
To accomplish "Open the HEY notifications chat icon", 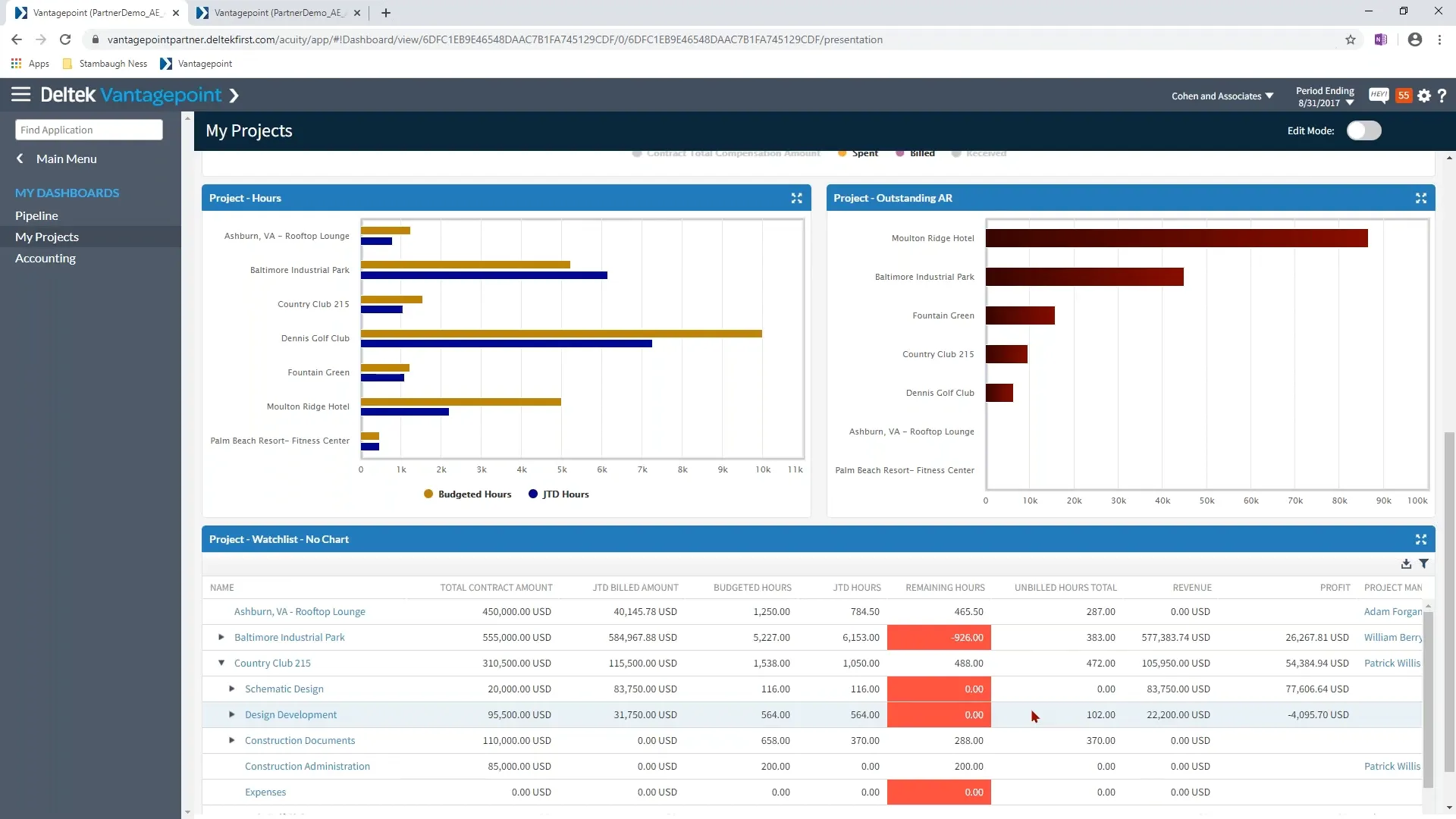I will [x=1378, y=96].
